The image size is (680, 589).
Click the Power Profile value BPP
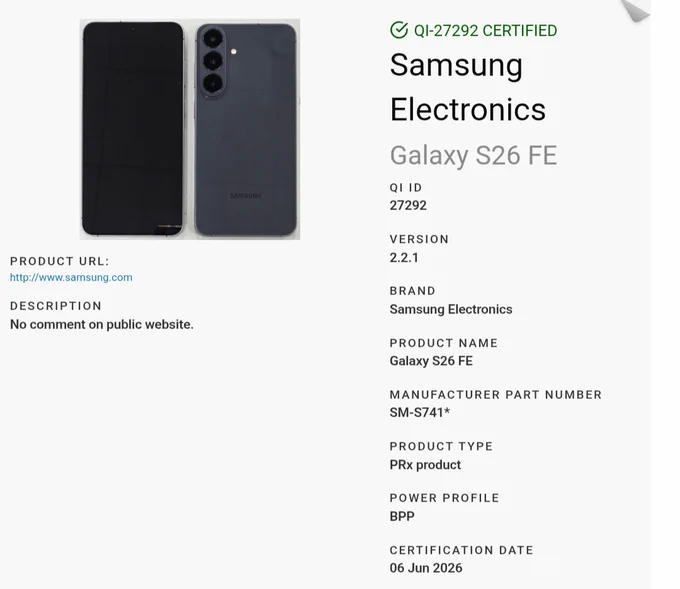[x=402, y=517]
